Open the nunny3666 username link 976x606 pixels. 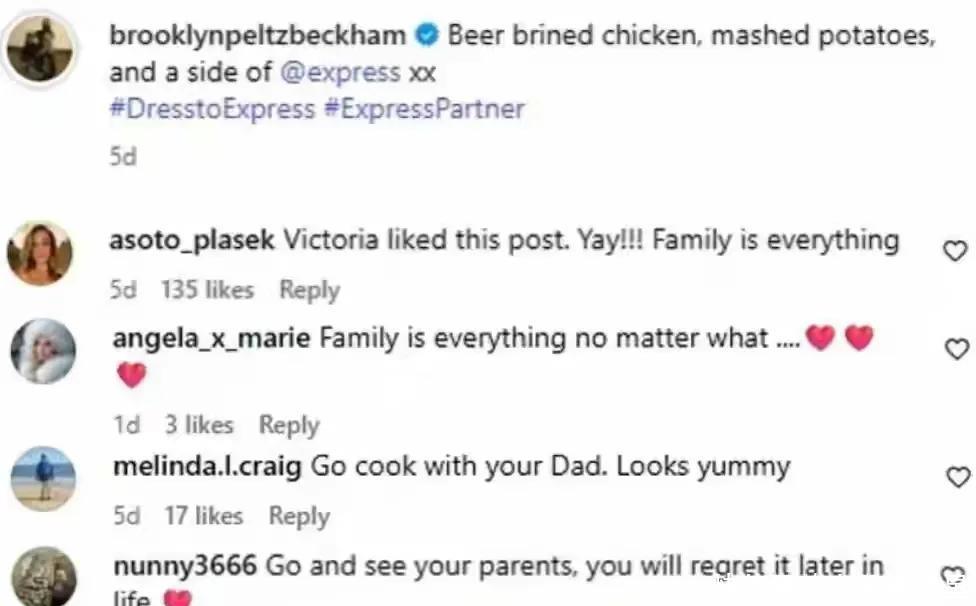(185, 566)
